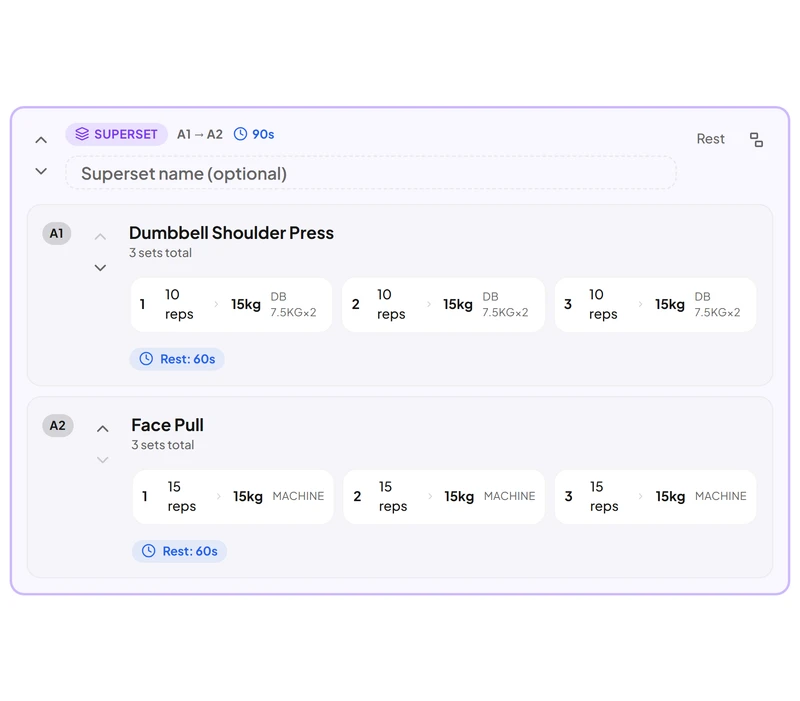Click DB 7.5KGx2 label in shoulder press set 1

point(293,305)
